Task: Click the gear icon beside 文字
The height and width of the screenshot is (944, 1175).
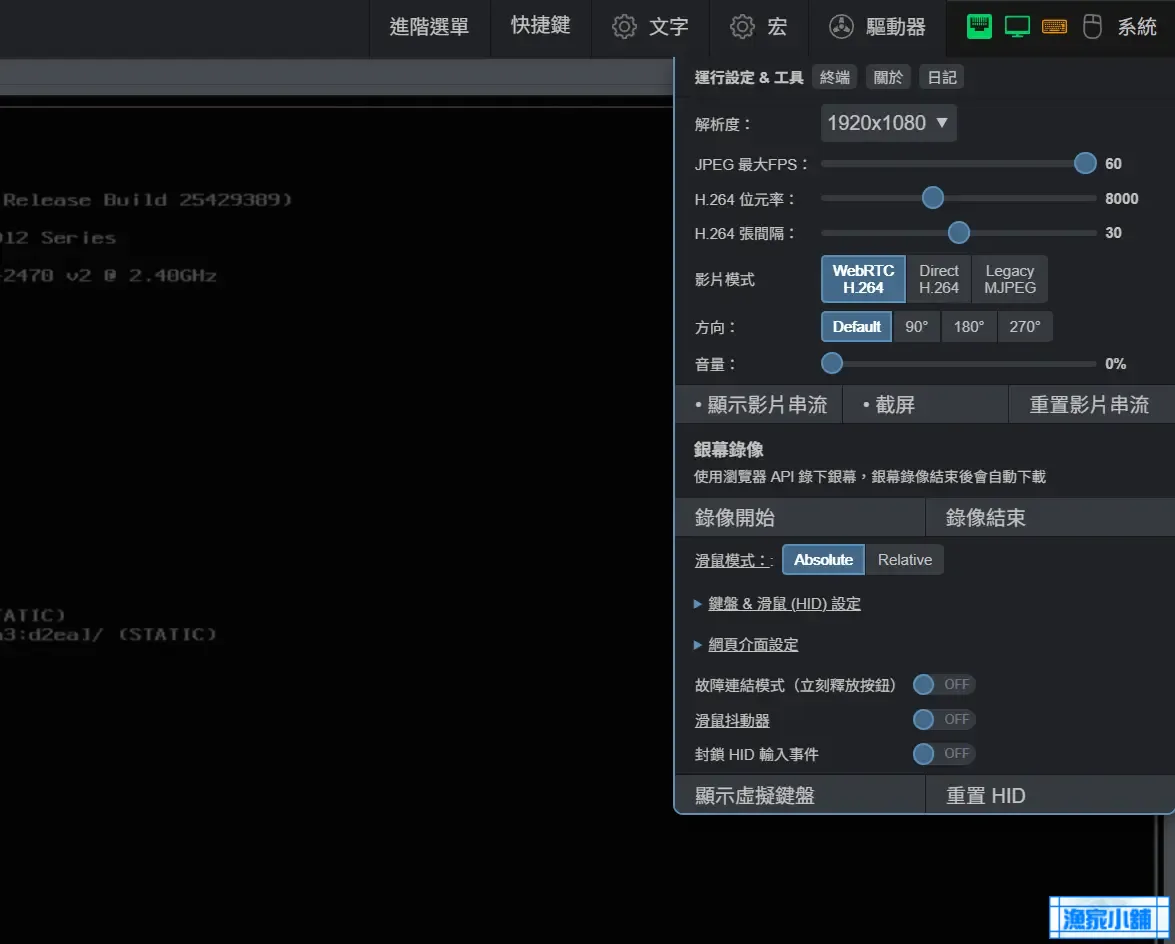Action: point(623,27)
